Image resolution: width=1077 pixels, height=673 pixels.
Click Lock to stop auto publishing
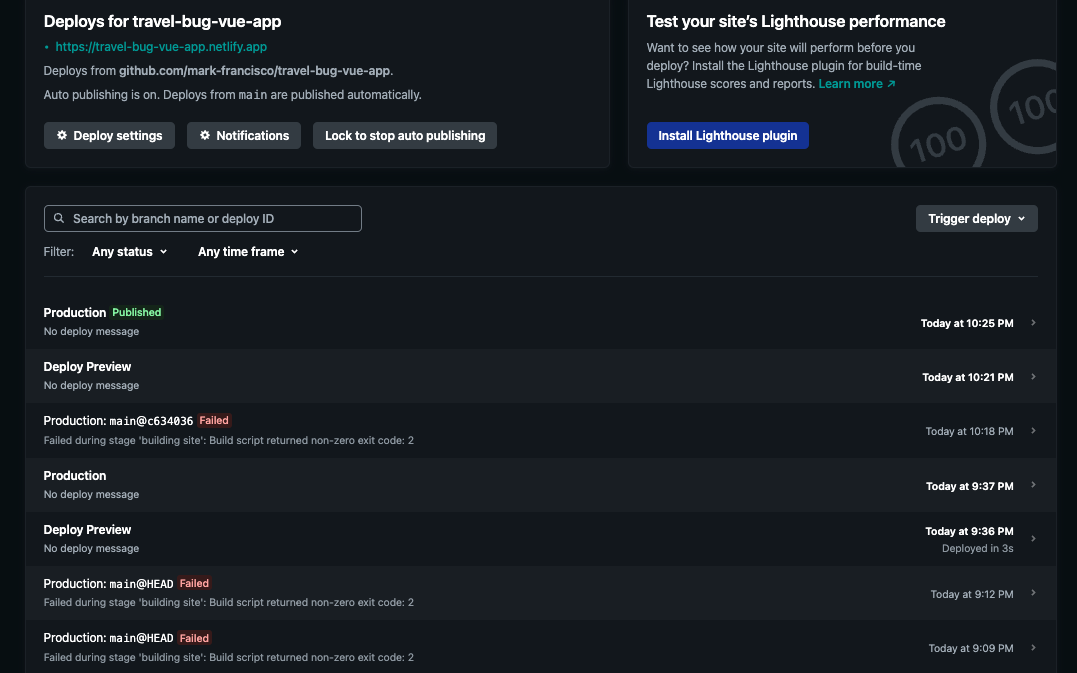coord(405,136)
